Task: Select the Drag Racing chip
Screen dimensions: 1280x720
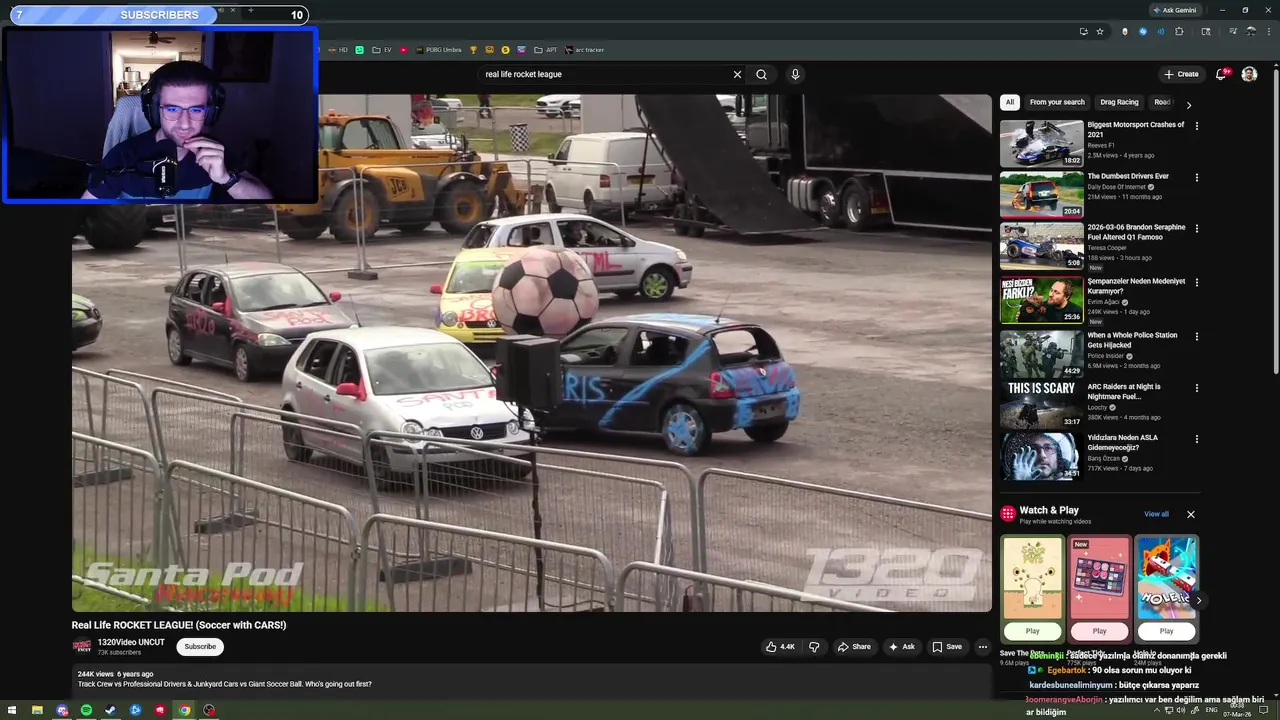Action: click(x=1119, y=102)
